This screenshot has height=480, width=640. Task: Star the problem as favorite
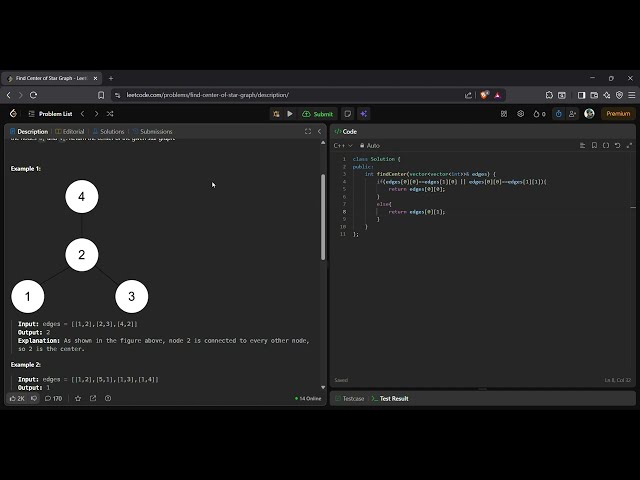[78, 398]
